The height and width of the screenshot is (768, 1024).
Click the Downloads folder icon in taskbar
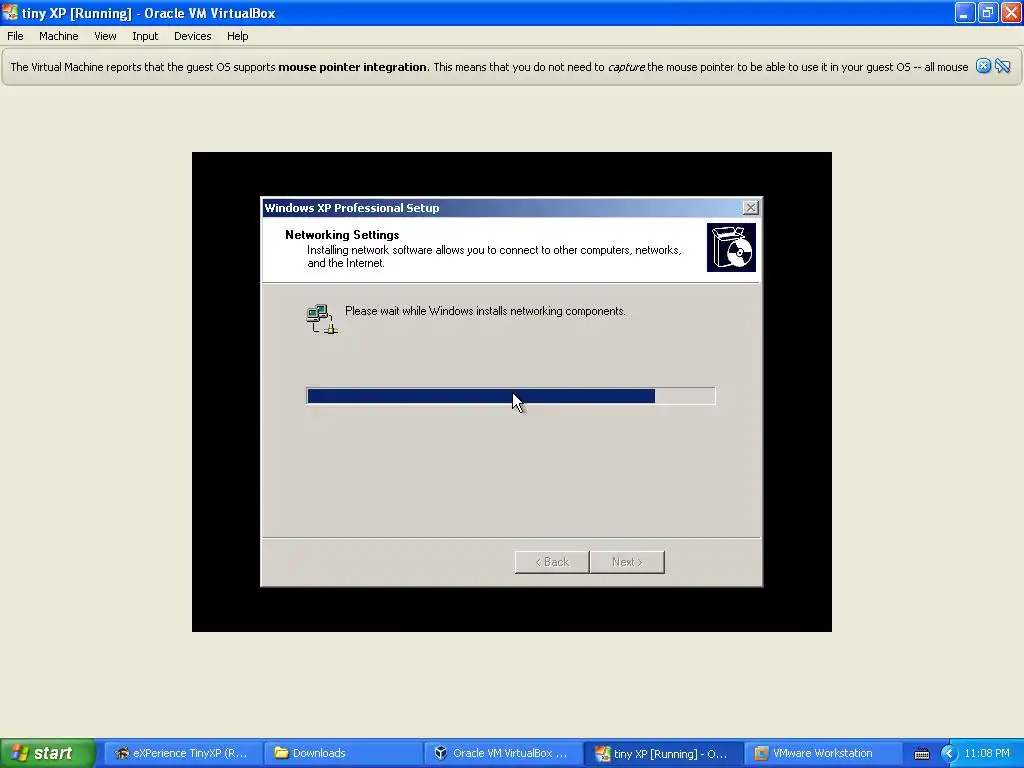point(281,753)
